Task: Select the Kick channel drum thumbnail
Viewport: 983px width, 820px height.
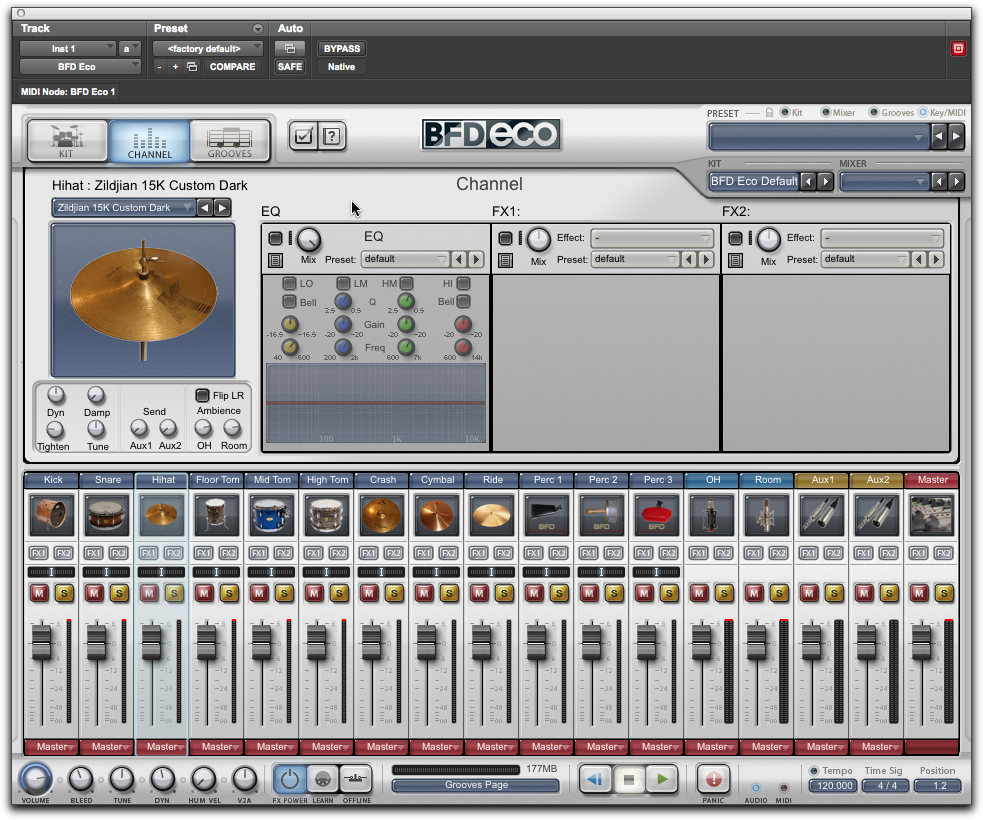Action: [x=50, y=514]
